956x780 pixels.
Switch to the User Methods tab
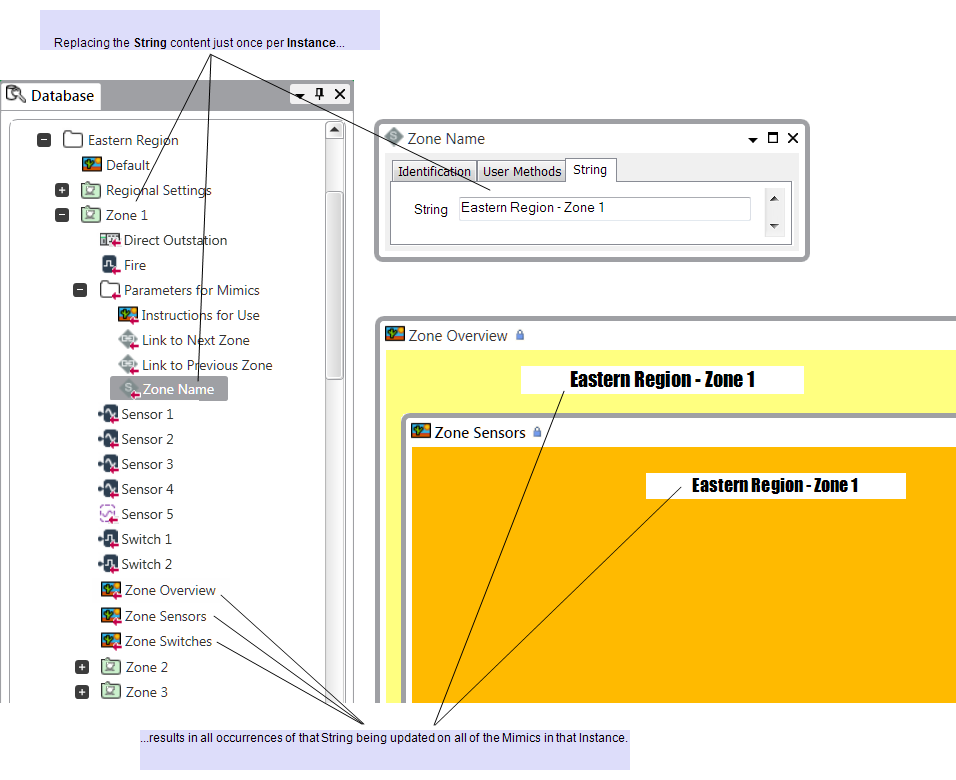click(522, 171)
